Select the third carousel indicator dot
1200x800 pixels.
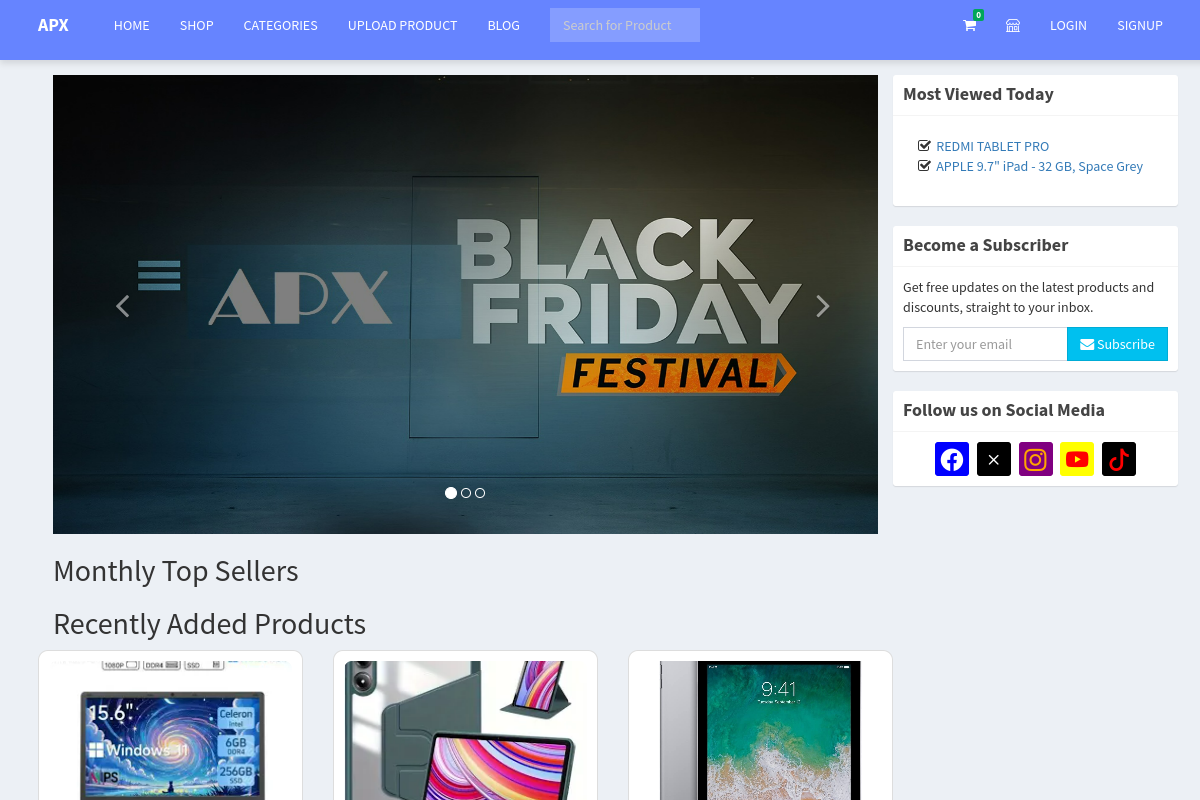click(480, 493)
